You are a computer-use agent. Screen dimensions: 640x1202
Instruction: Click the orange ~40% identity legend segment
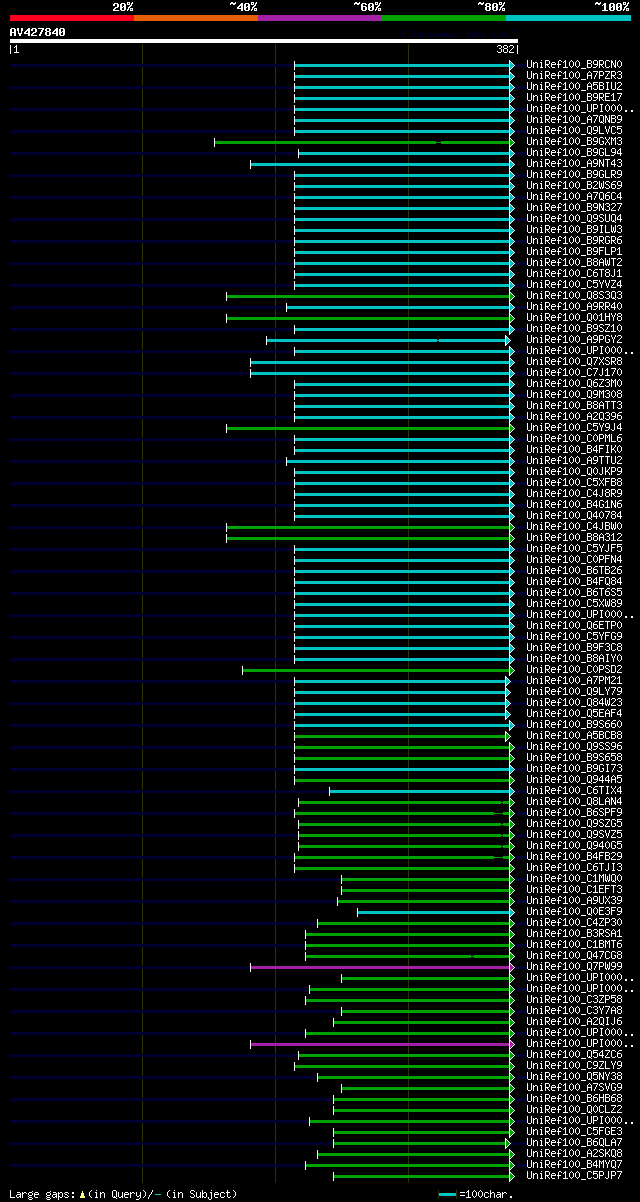coord(196,17)
